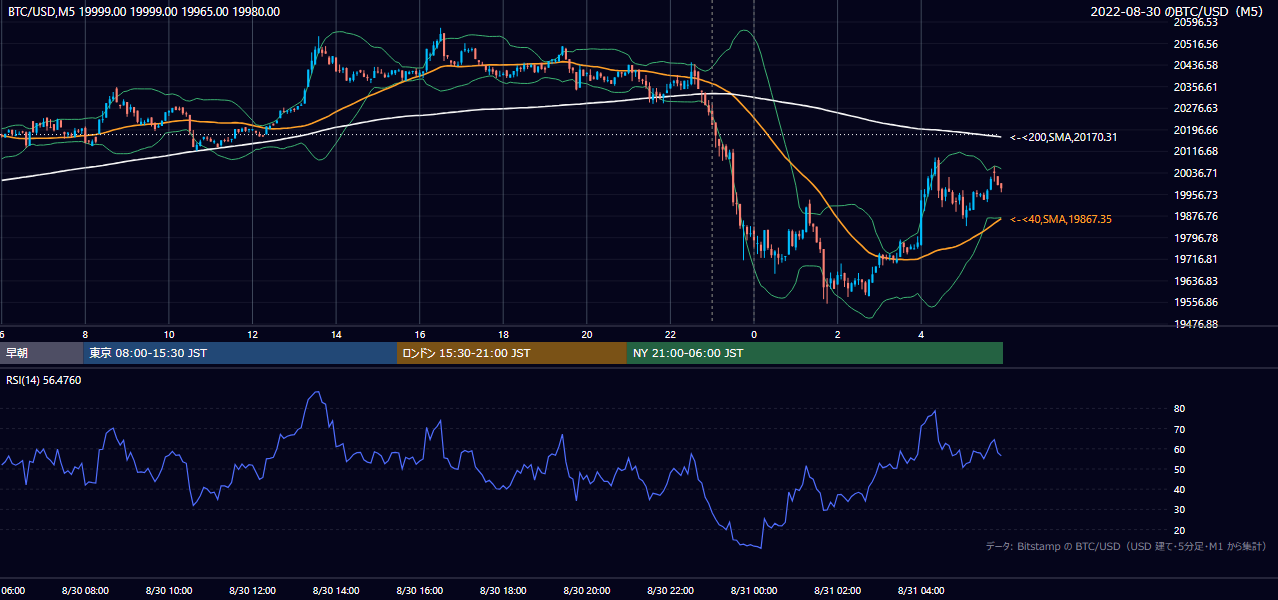The height and width of the screenshot is (600, 1278).
Task: Click hour tick '16' under the price chart
Action: coord(419,335)
